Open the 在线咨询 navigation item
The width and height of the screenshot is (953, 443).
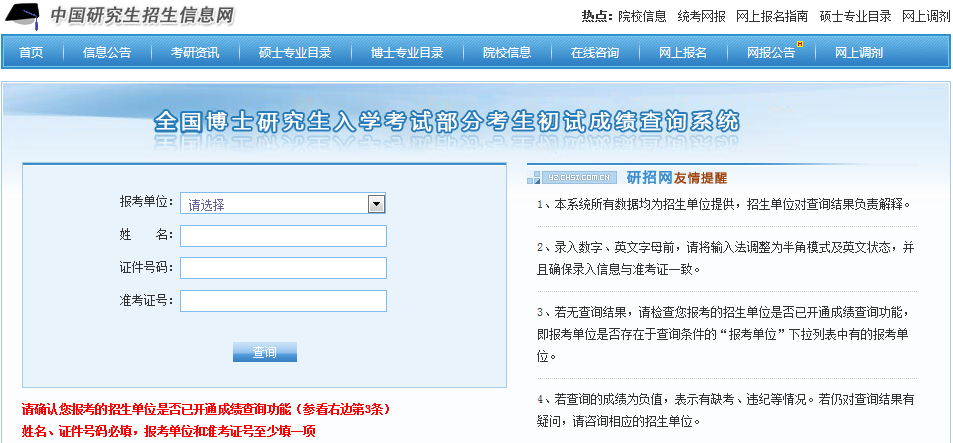[x=595, y=53]
